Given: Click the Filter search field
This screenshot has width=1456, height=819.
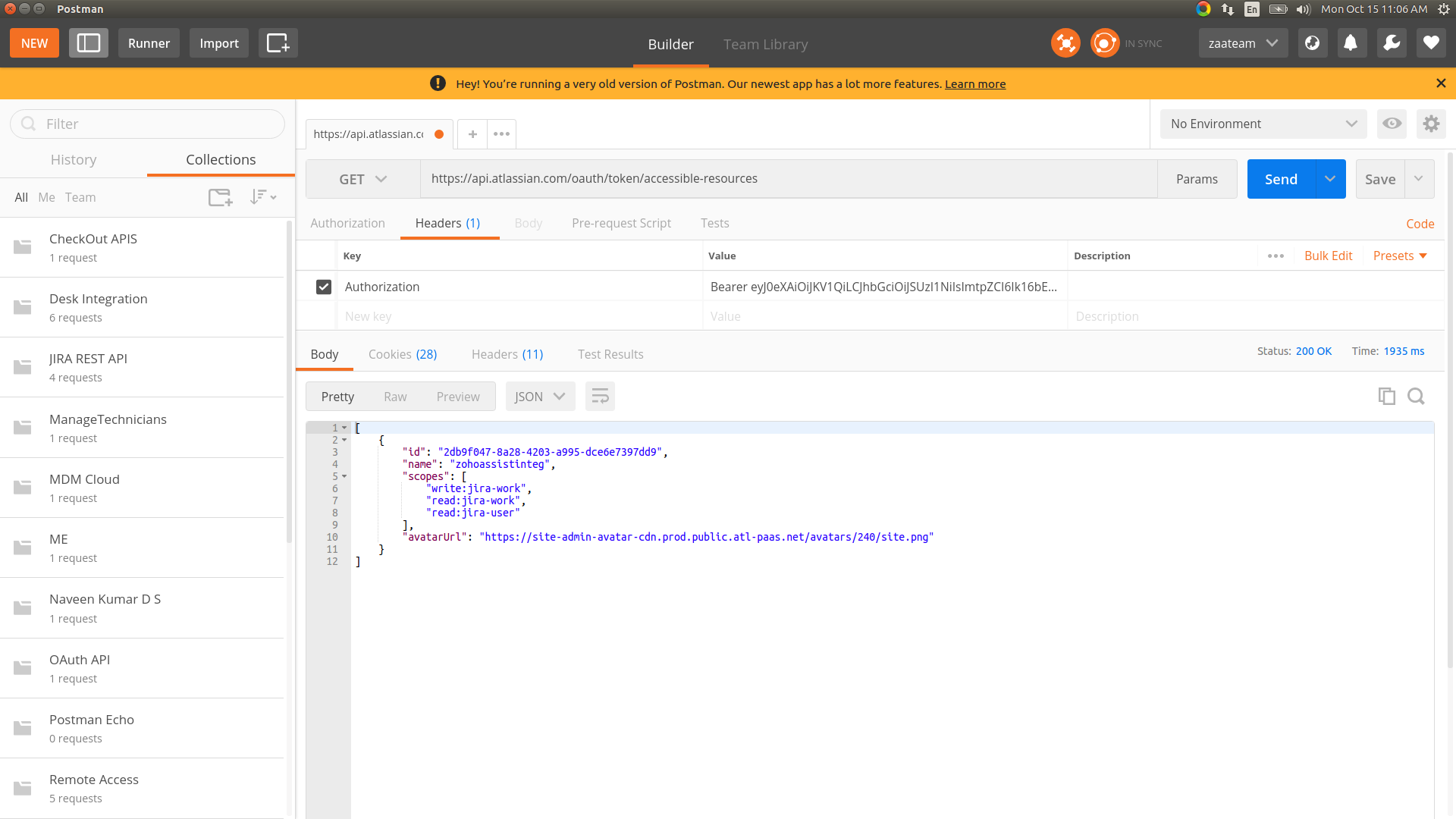Looking at the screenshot, I should coord(147,124).
